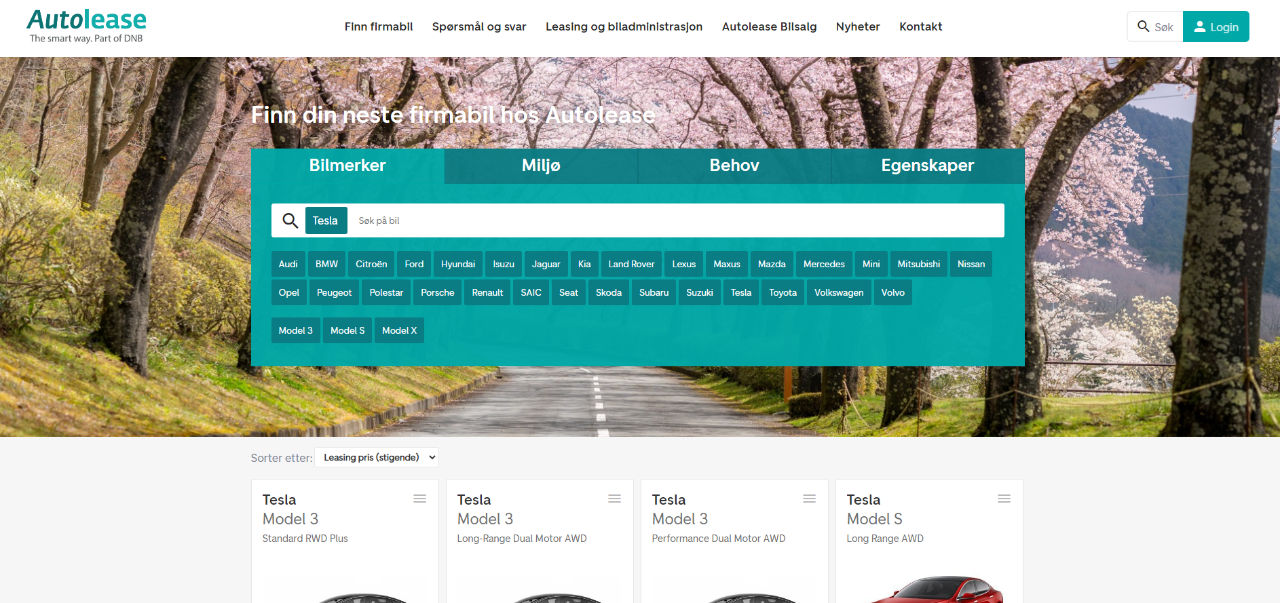Open Kontakt page
The width and height of the screenshot is (1280, 603).
click(921, 27)
